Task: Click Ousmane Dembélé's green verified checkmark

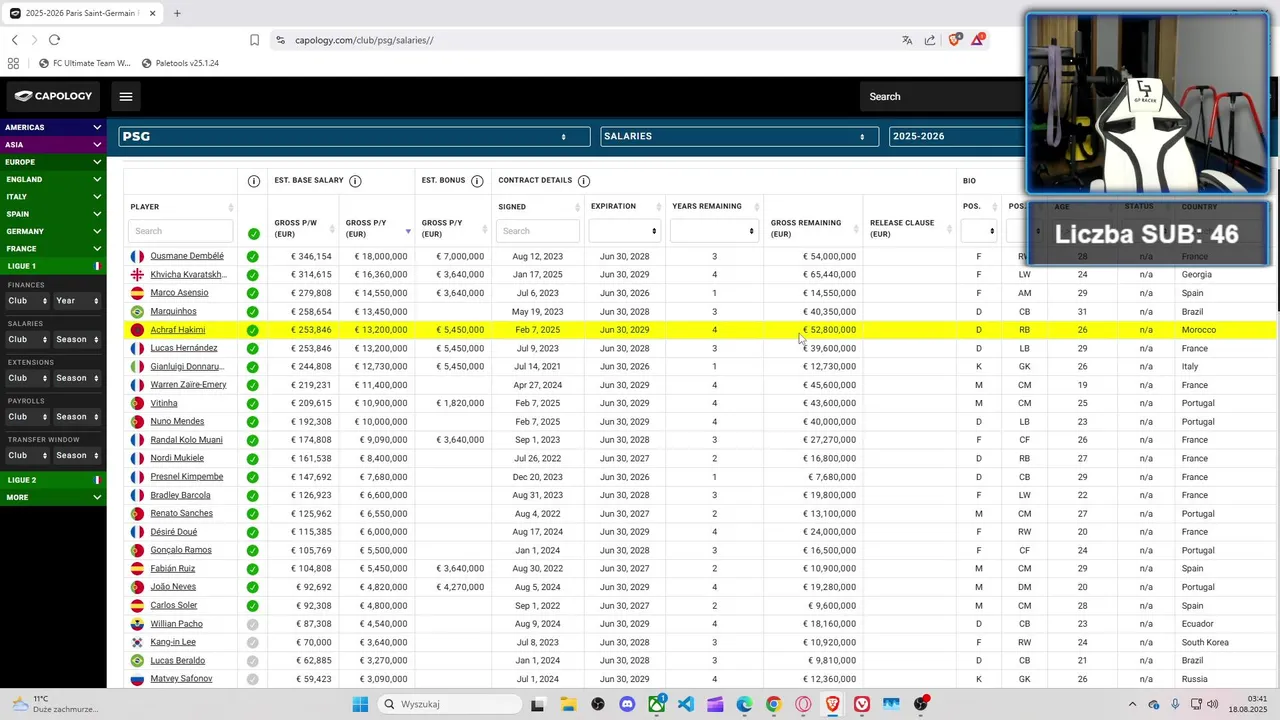Action: tap(253, 257)
